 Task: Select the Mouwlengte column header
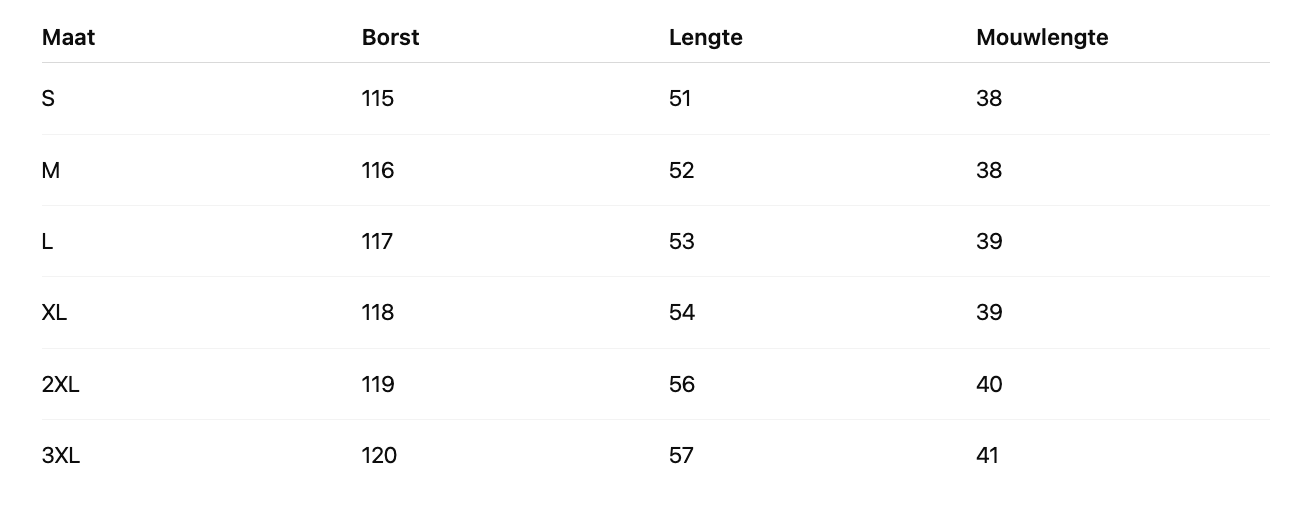pyautogui.click(x=1042, y=38)
